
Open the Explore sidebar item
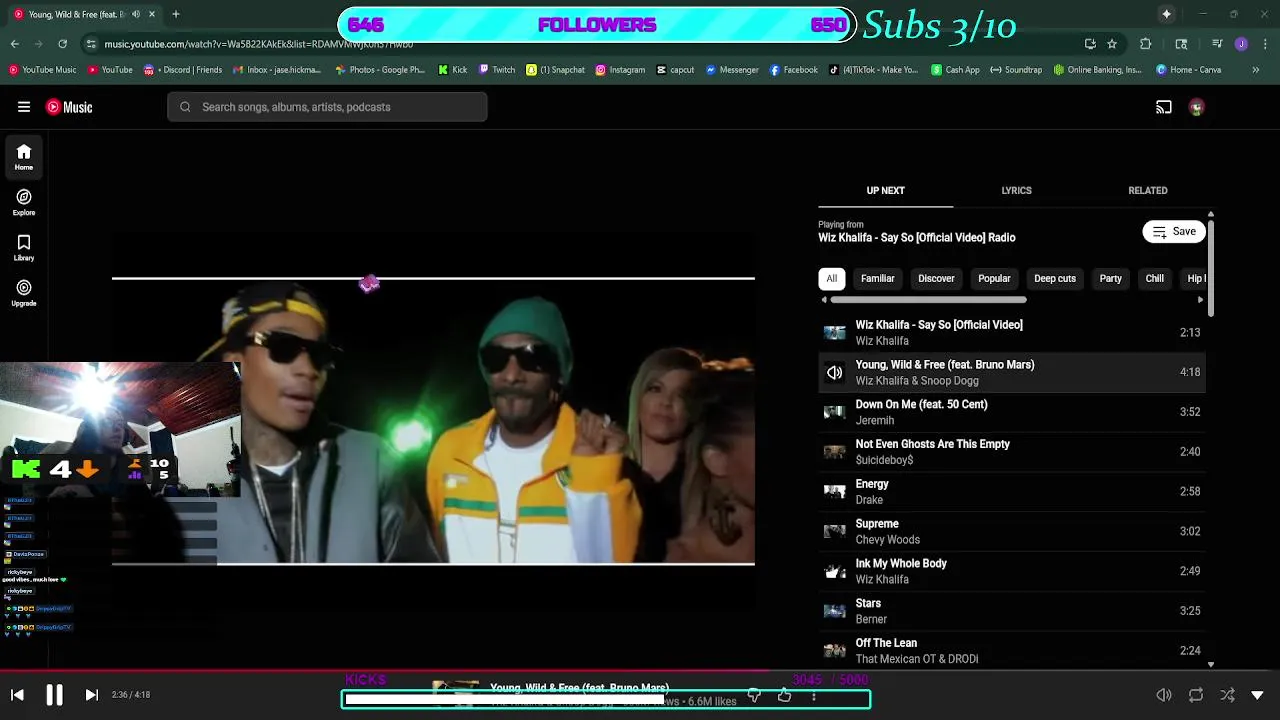tap(24, 203)
